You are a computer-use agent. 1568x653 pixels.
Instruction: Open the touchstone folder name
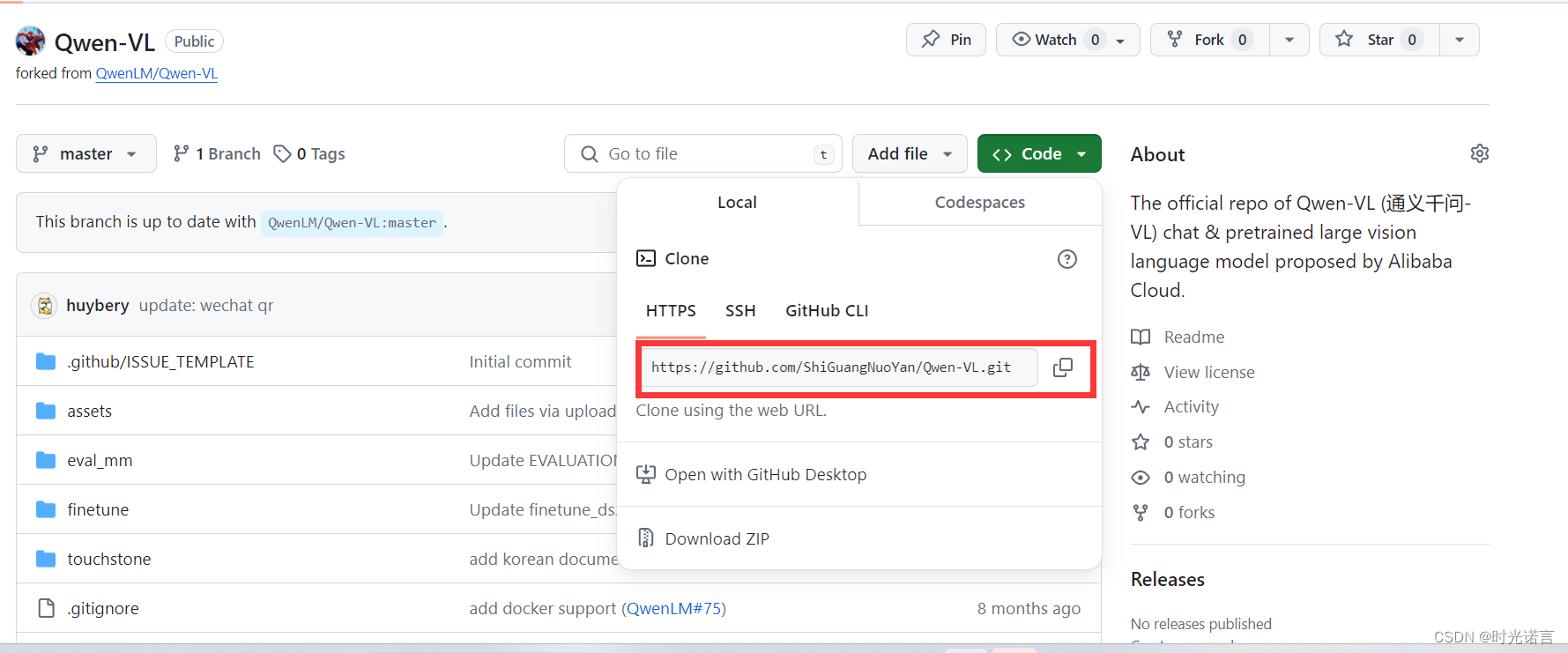click(109, 559)
